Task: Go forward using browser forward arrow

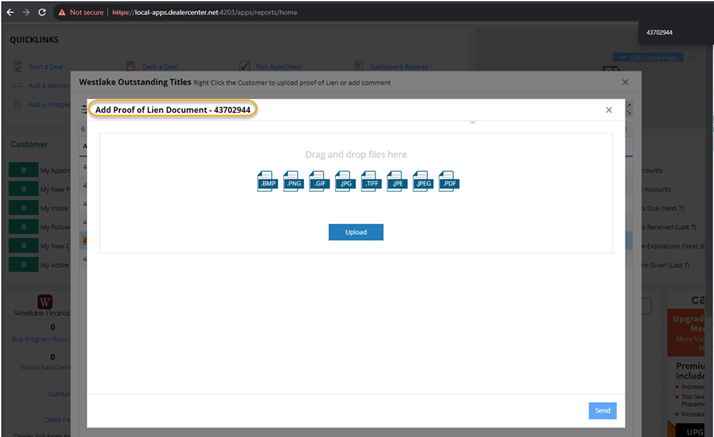Action: (26, 12)
